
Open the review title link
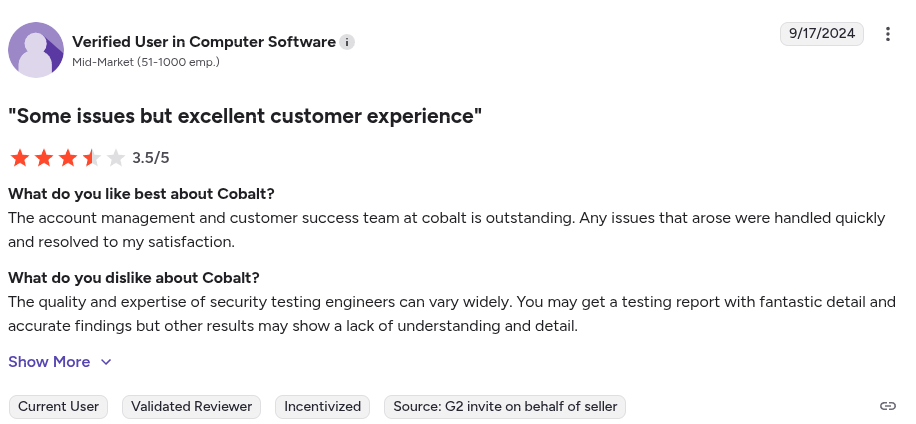point(245,116)
